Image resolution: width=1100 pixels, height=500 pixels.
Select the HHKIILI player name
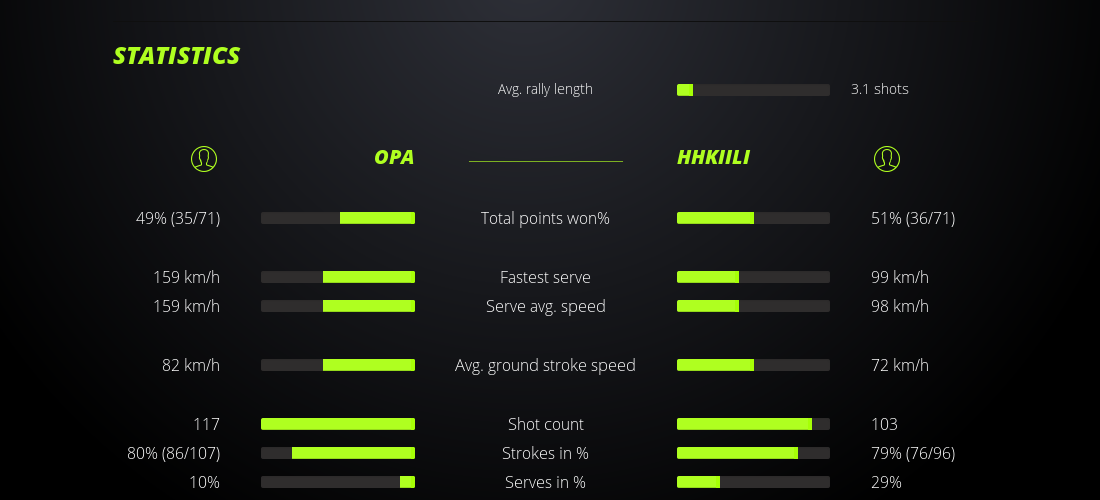(713, 158)
